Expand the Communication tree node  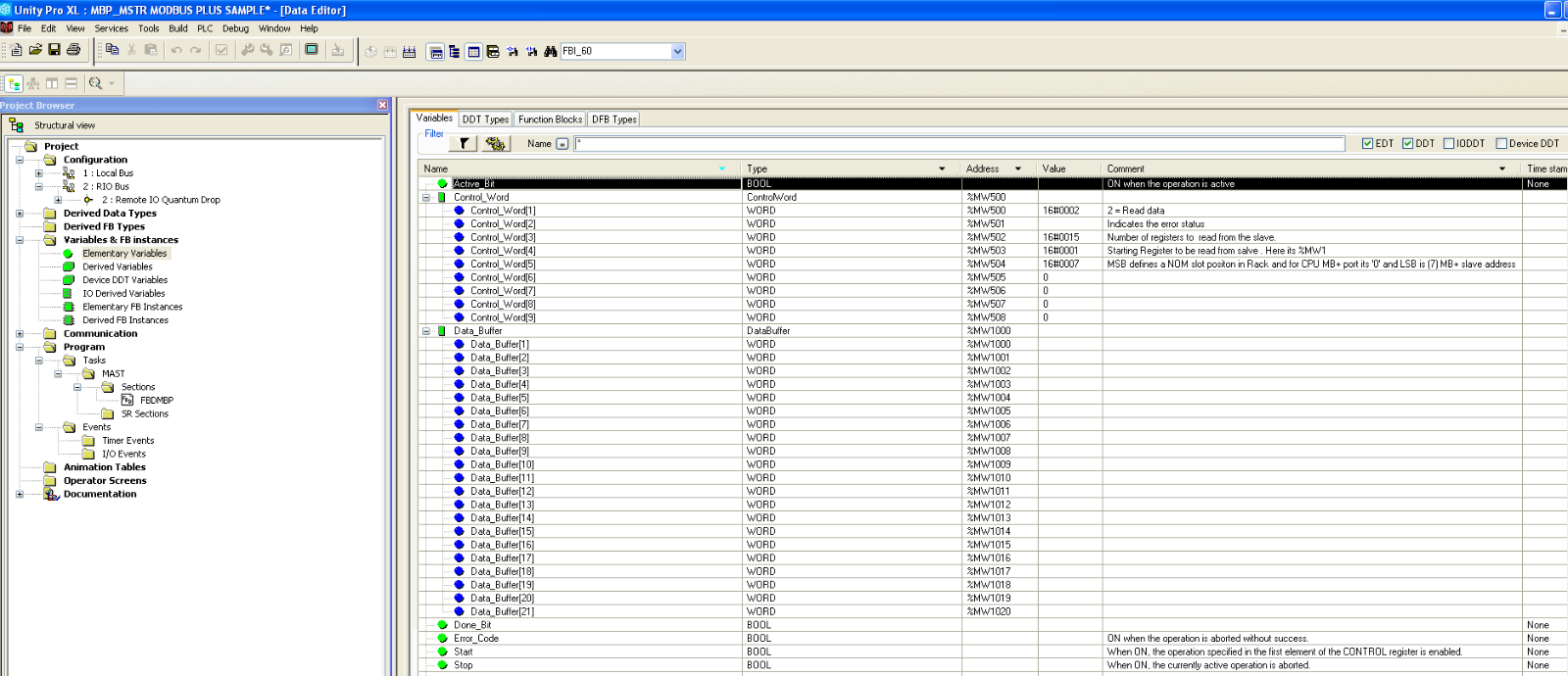click(20, 333)
